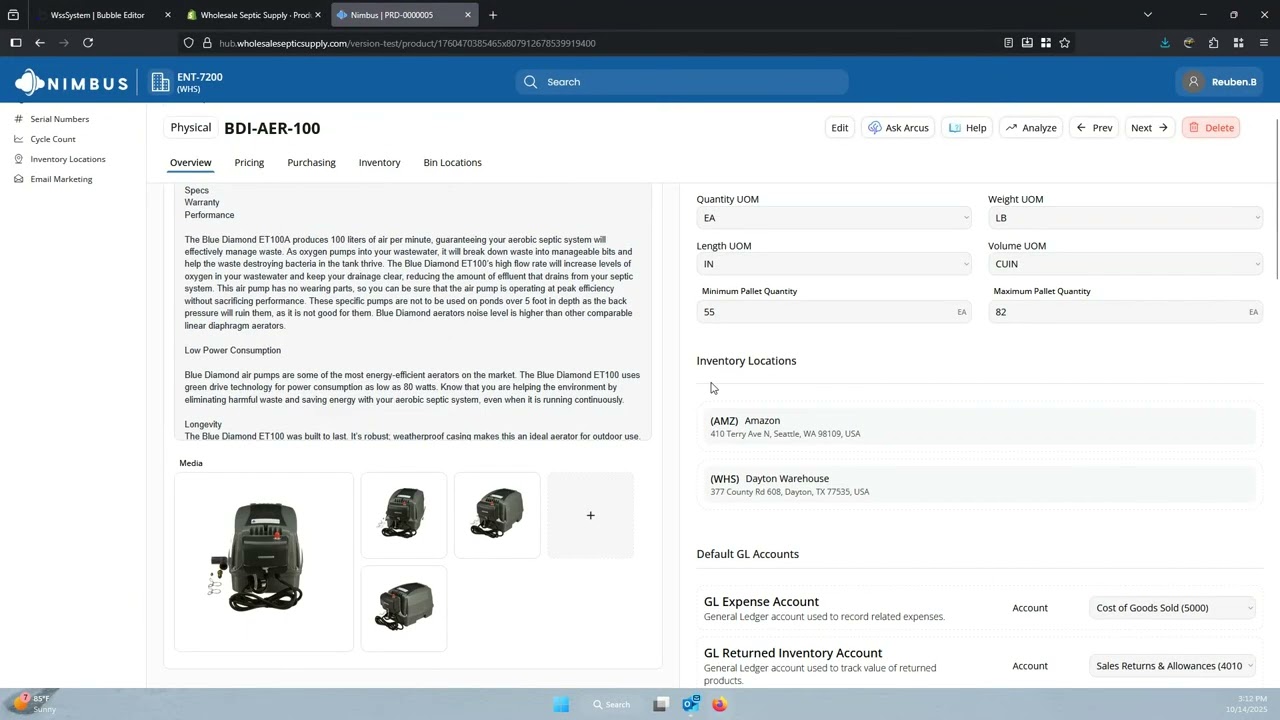Click the Low Power Consumption heading
The width and height of the screenshot is (1280, 720).
pos(232,350)
